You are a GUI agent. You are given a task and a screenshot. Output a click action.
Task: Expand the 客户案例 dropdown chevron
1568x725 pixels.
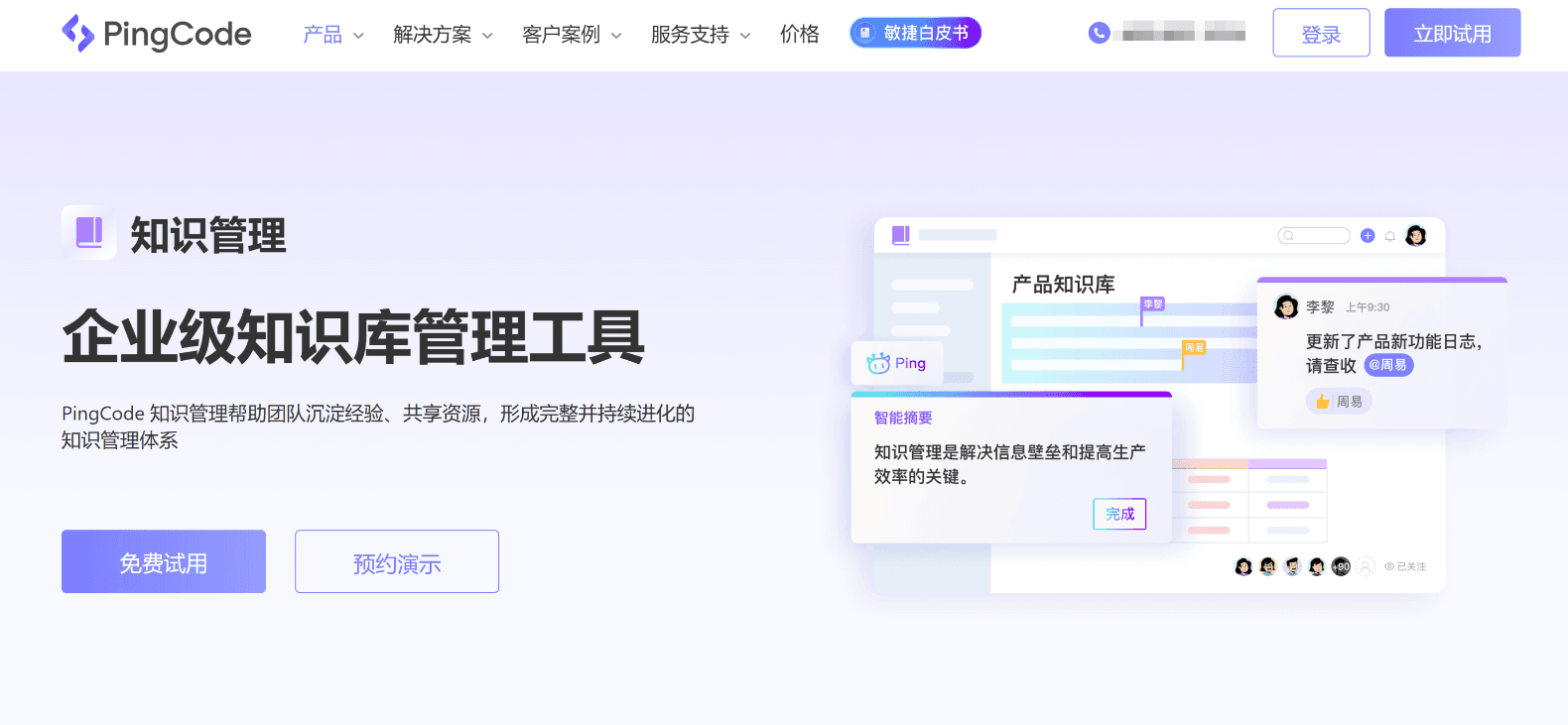[616, 36]
